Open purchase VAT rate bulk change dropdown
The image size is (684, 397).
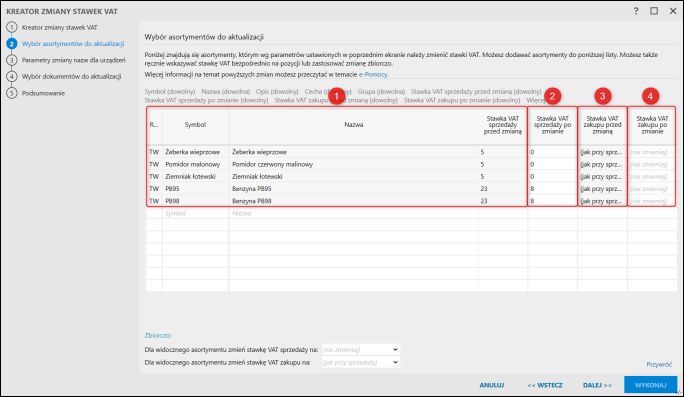[361, 362]
